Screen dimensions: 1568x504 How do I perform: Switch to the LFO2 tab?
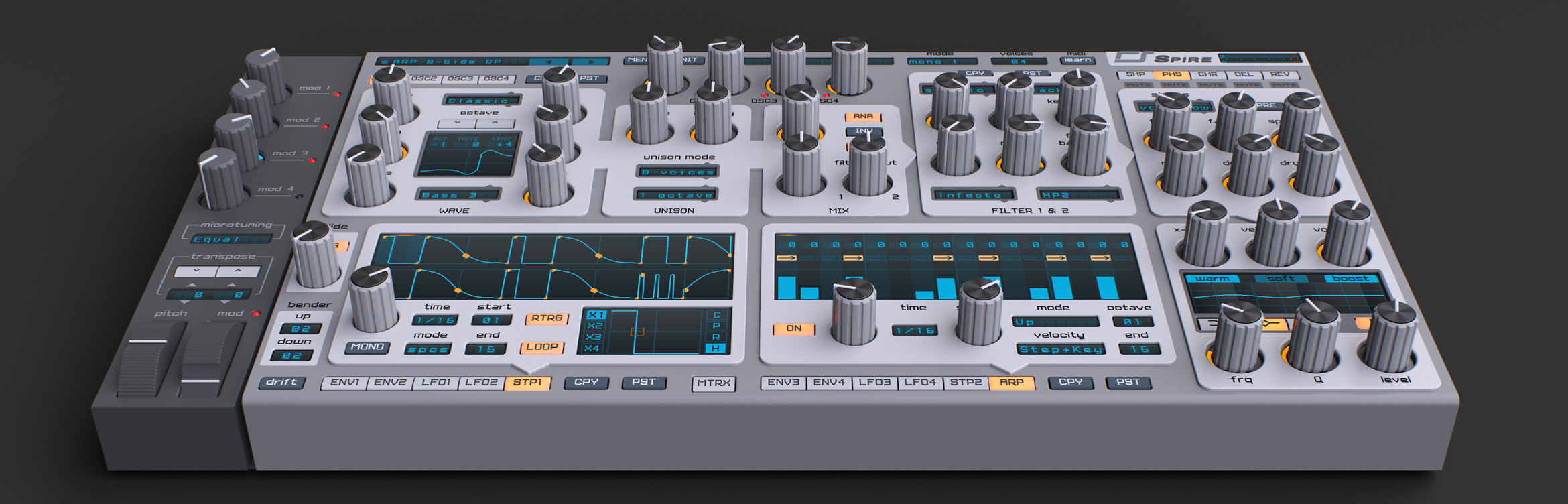click(481, 383)
